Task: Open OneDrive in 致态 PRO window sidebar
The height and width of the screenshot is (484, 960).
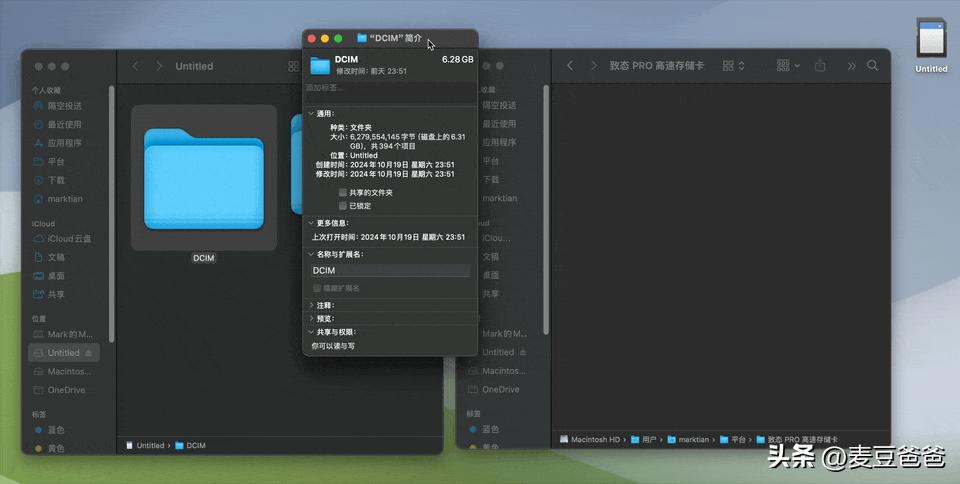Action: (499, 389)
